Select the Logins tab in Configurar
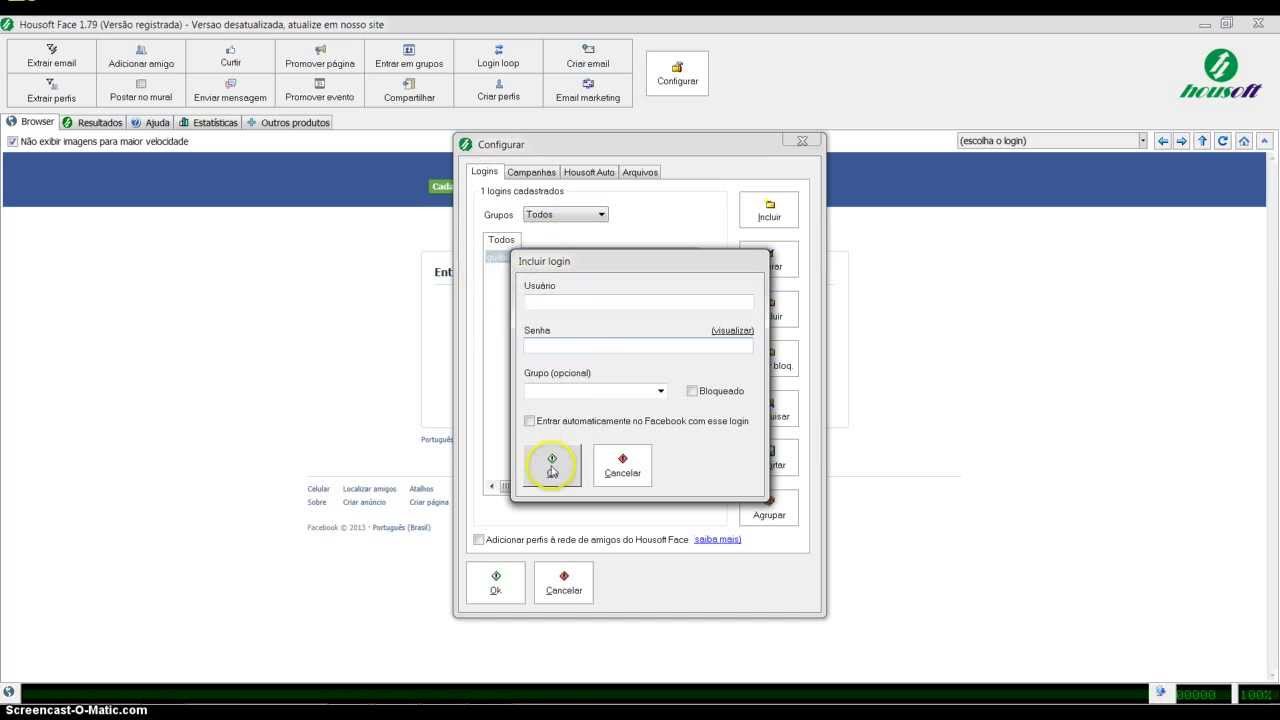The image size is (1280, 720). pos(485,172)
